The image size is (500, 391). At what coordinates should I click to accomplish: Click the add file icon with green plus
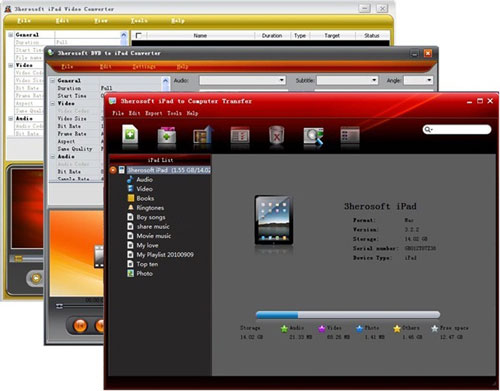(130, 134)
